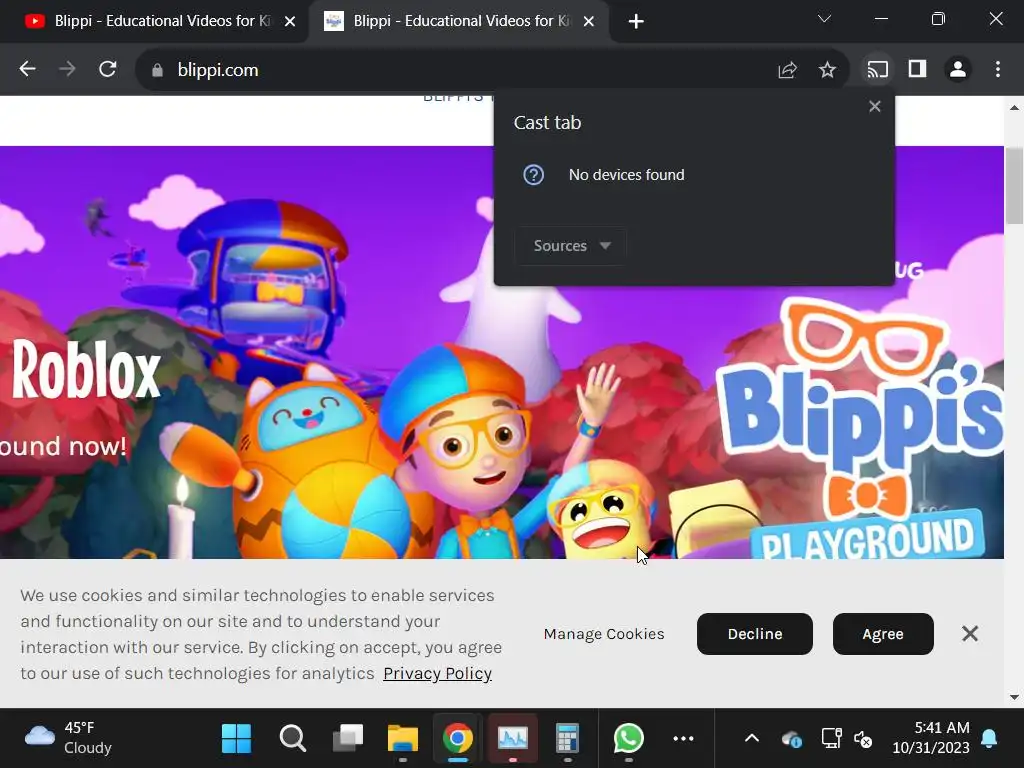The height and width of the screenshot is (768, 1024).
Task: Open the browser side panel
Action: pyautogui.click(x=918, y=69)
